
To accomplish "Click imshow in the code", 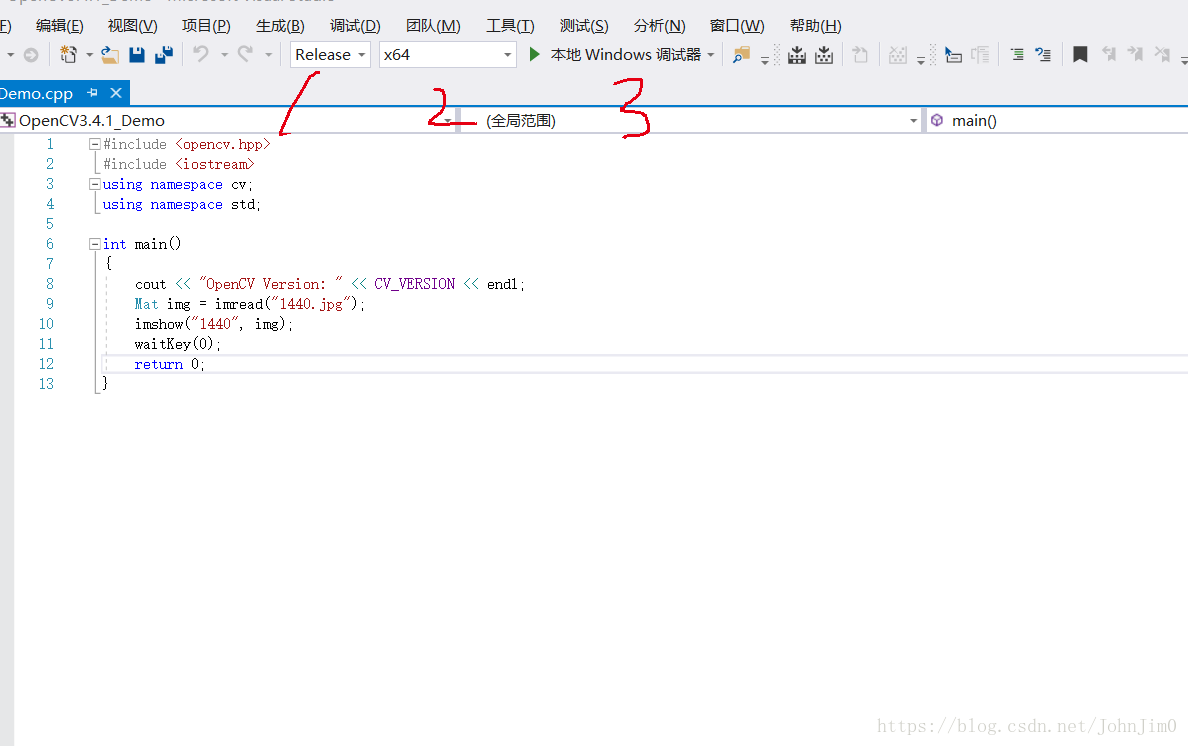I will pos(159,324).
